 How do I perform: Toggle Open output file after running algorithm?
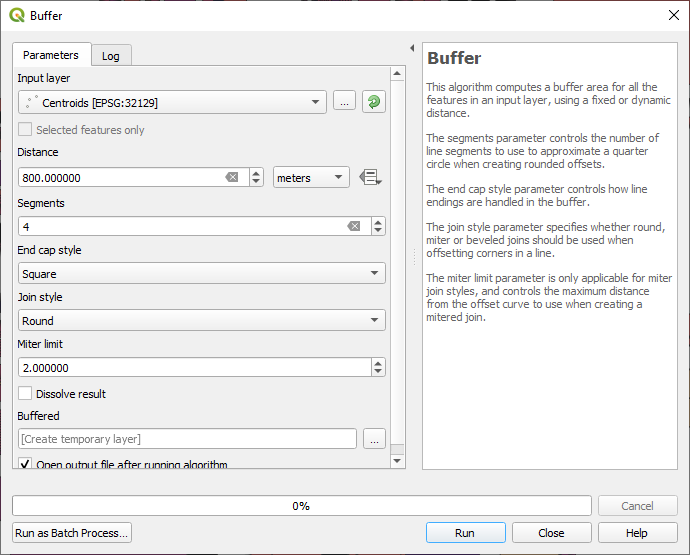point(25,464)
